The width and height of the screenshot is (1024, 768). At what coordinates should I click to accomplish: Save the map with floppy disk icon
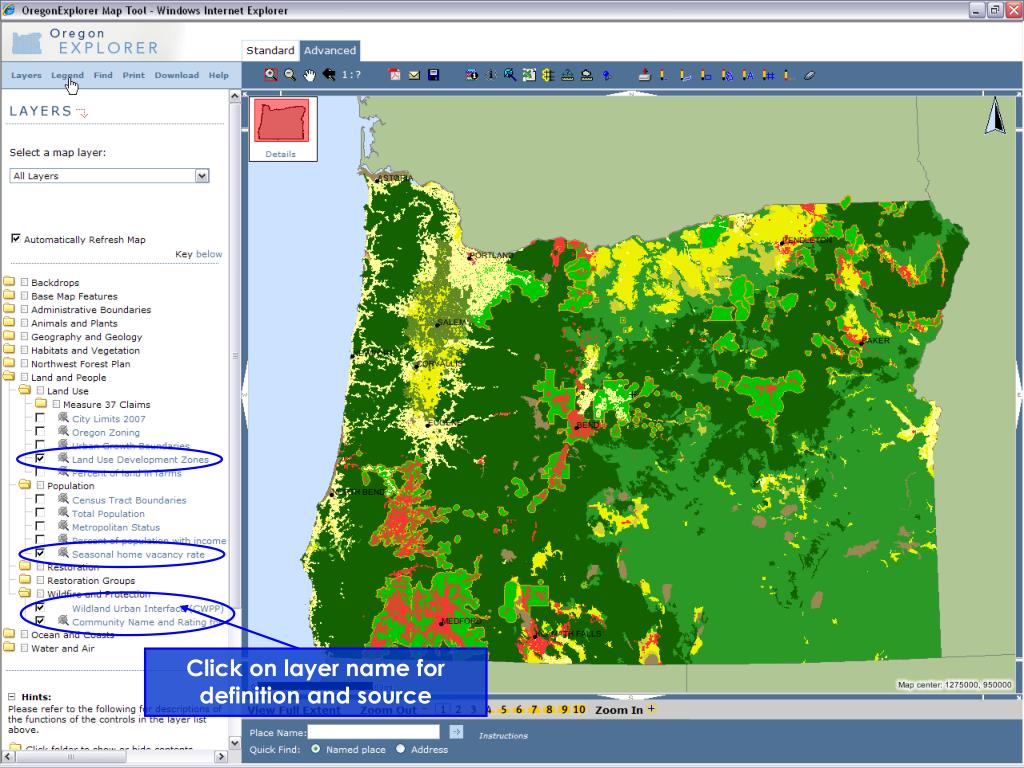[x=433, y=74]
